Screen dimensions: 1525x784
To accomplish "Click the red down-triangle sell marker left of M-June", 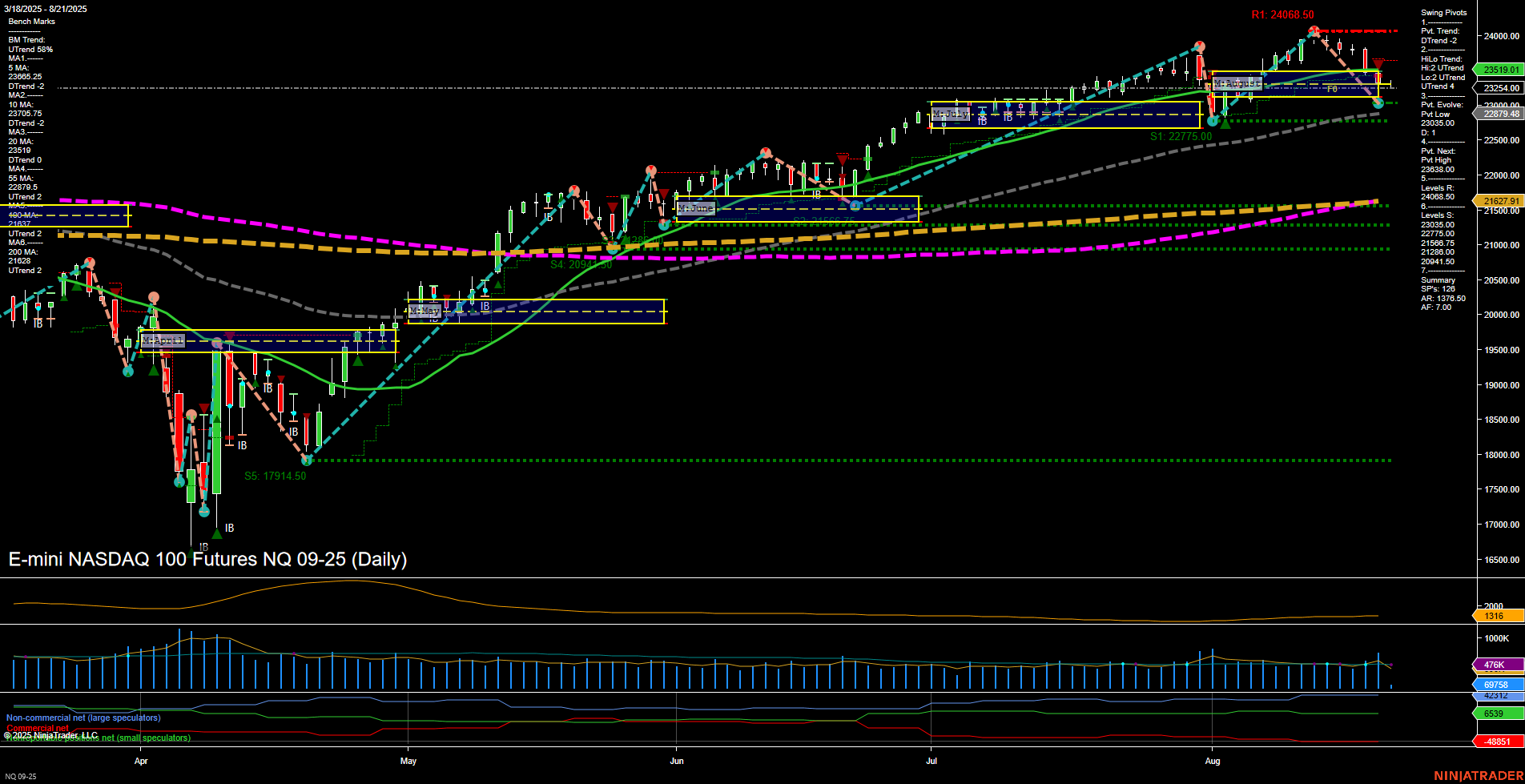I will tap(663, 192).
